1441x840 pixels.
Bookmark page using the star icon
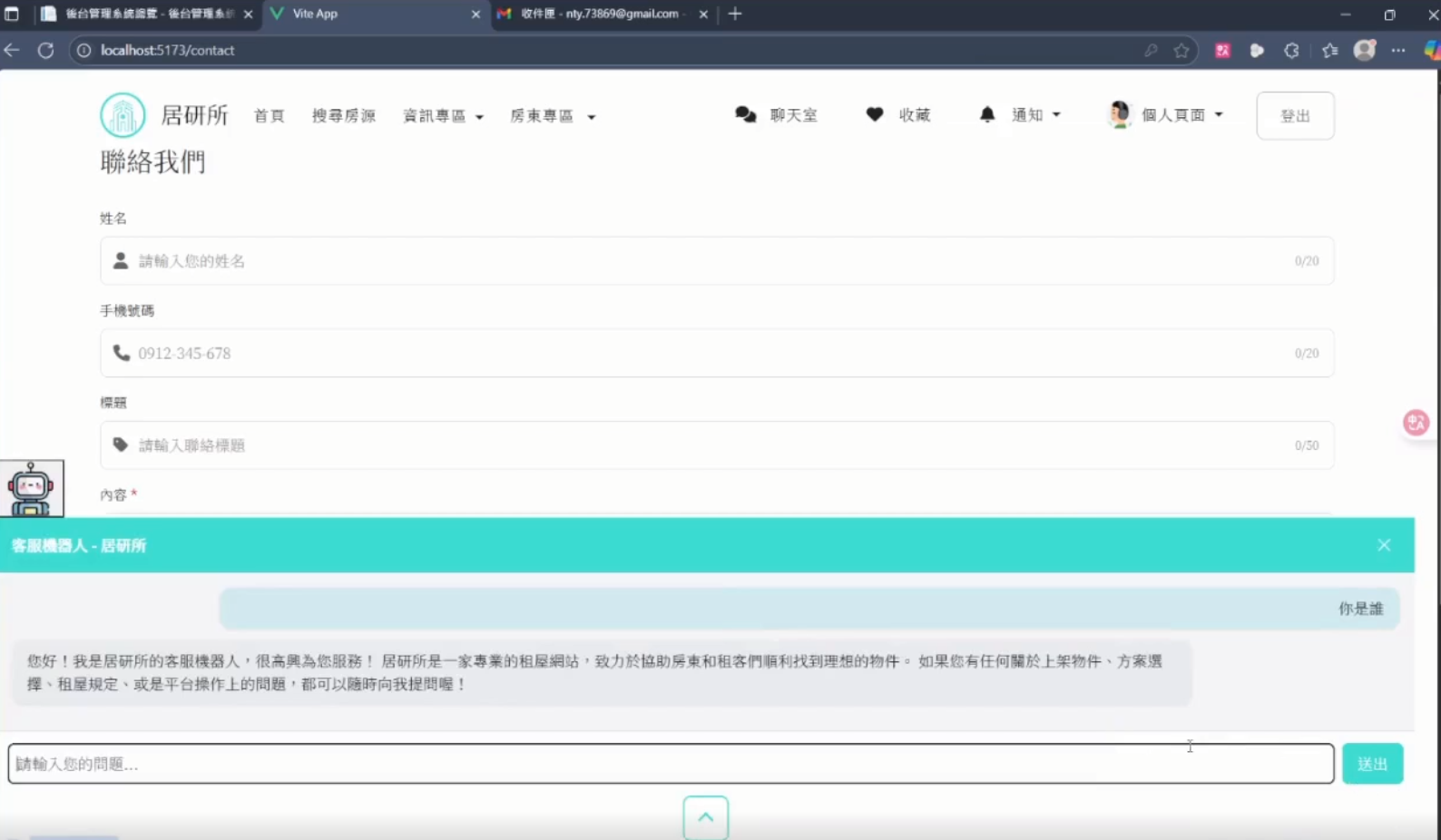coord(1181,51)
